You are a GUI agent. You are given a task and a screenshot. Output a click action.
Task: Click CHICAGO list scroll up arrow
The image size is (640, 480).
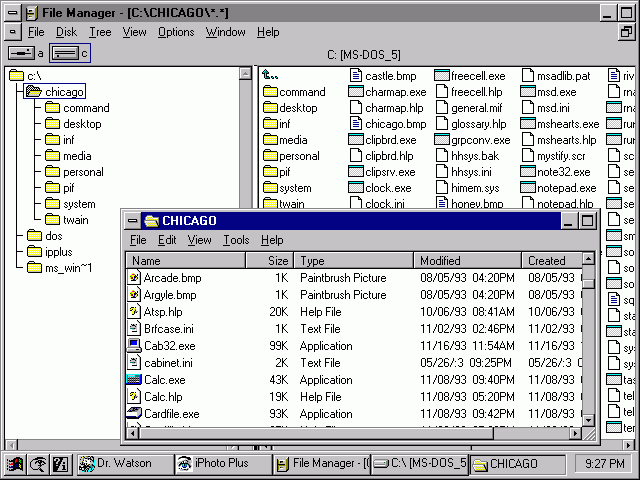[588, 258]
